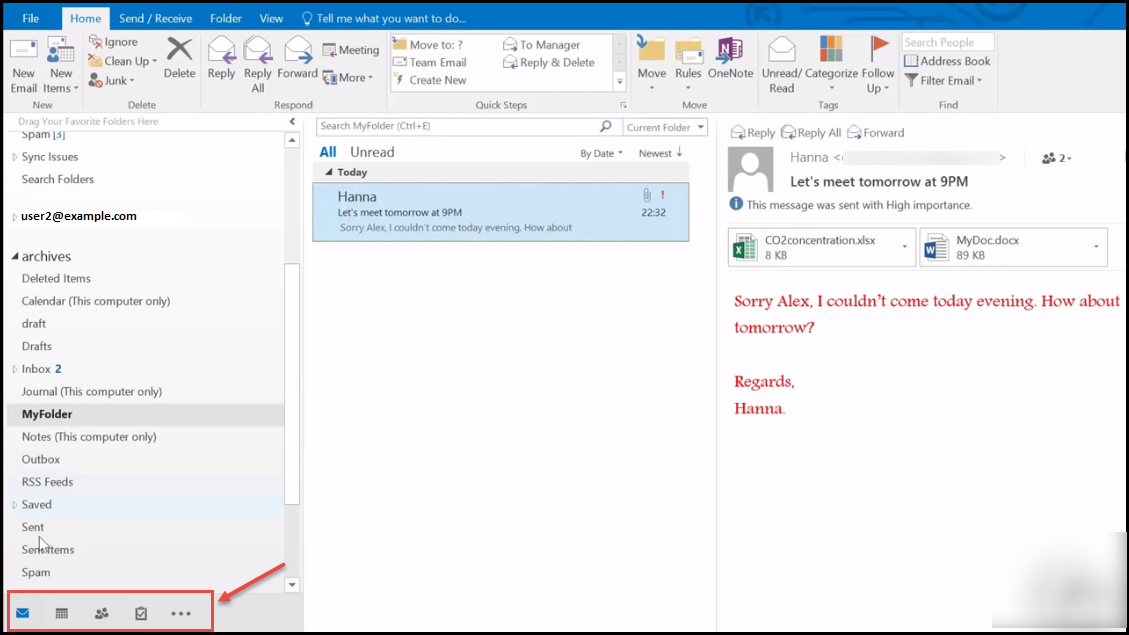The image size is (1129, 635).
Task: Reply from the reading pane
Action: (x=753, y=132)
